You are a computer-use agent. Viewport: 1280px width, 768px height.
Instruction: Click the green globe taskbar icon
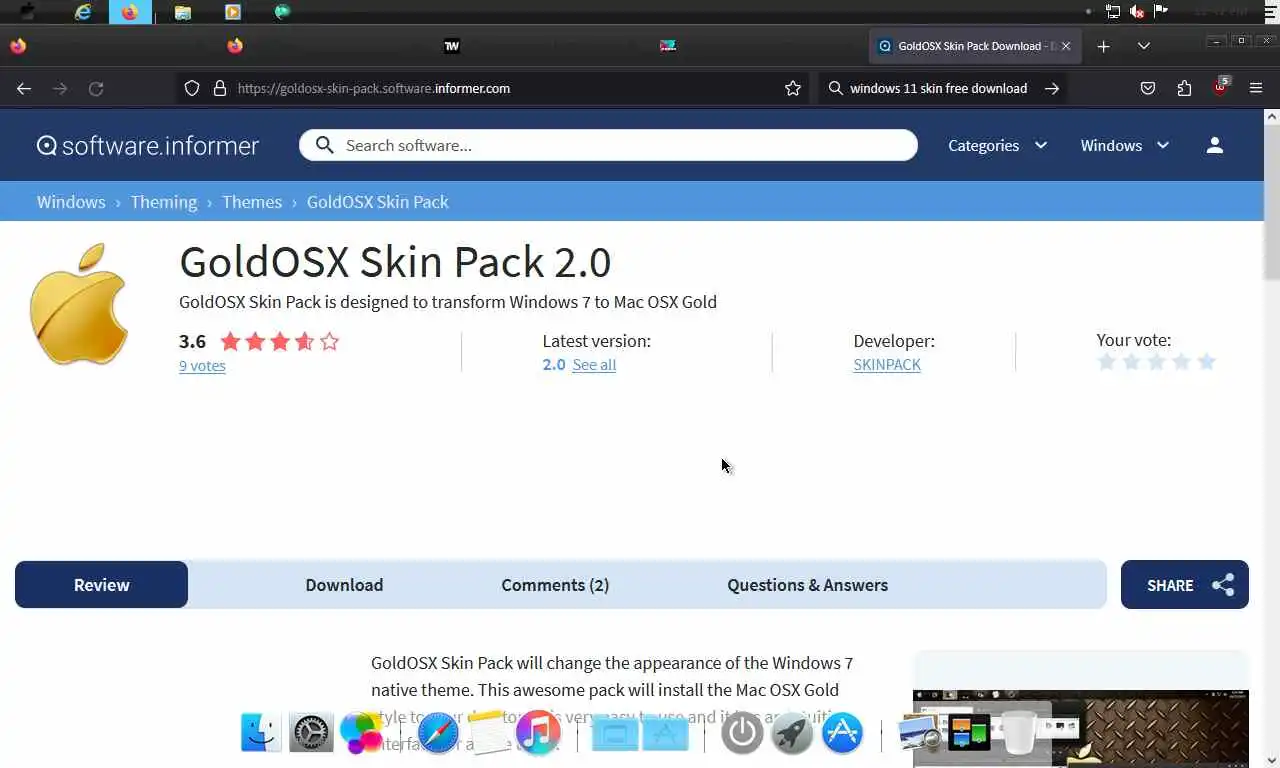283,12
